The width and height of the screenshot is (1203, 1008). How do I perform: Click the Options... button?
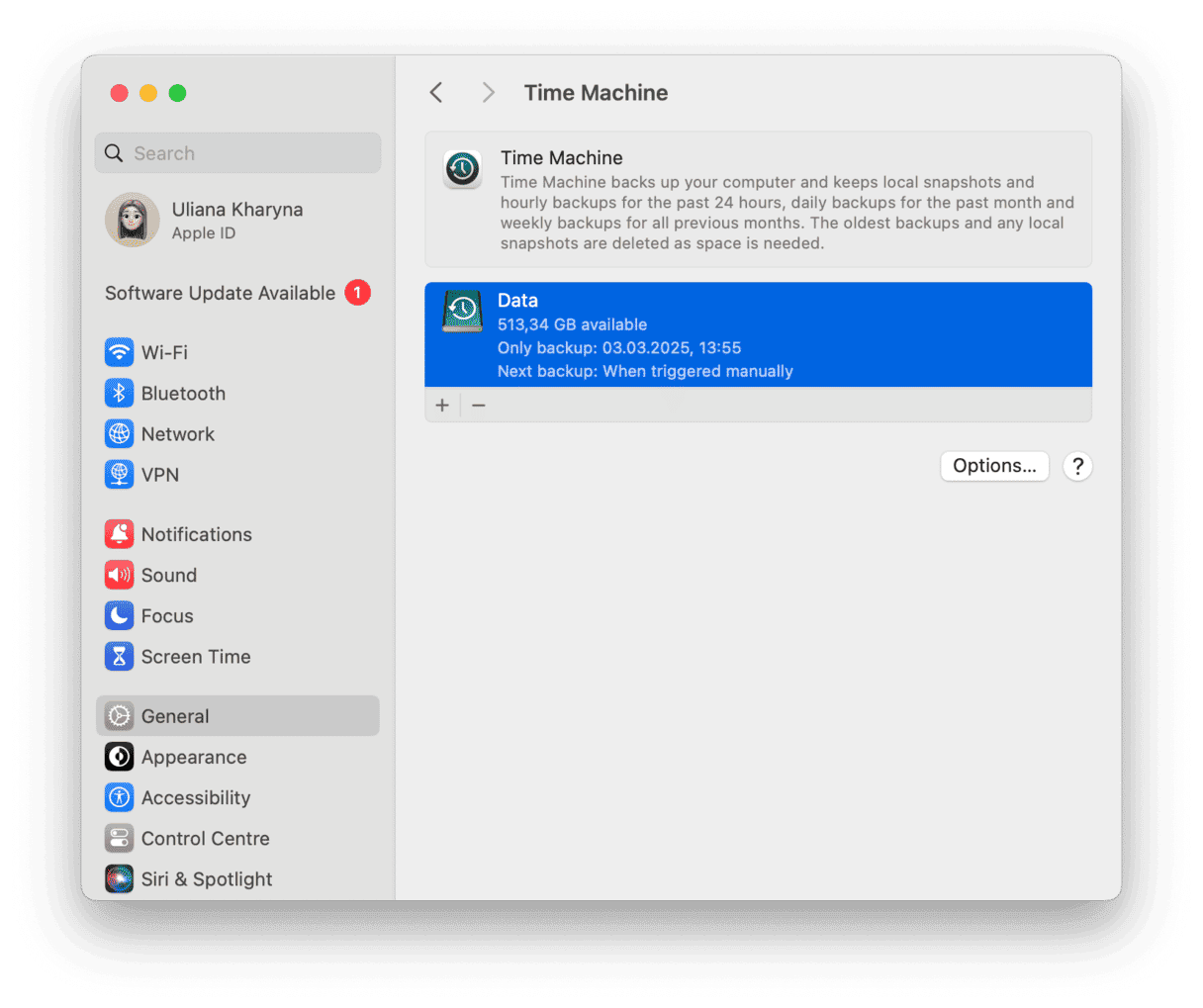[994, 466]
